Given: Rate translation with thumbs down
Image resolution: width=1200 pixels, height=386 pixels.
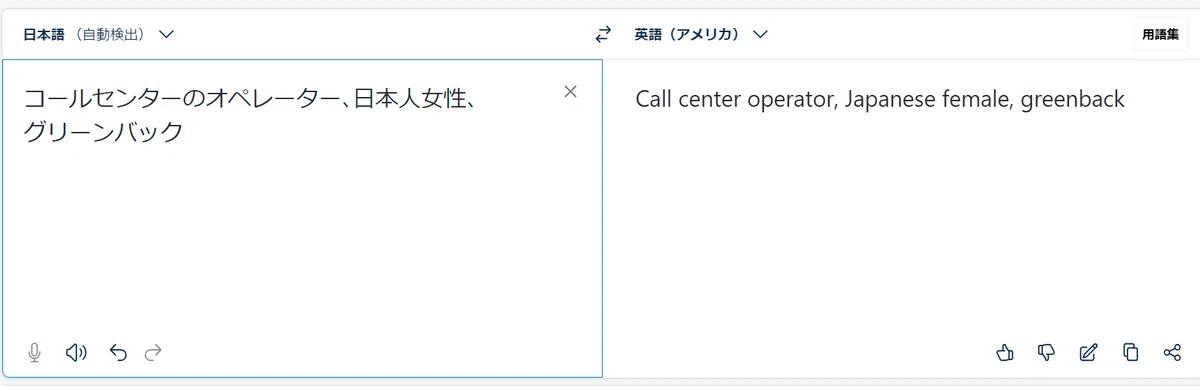Looking at the screenshot, I should [1047, 352].
